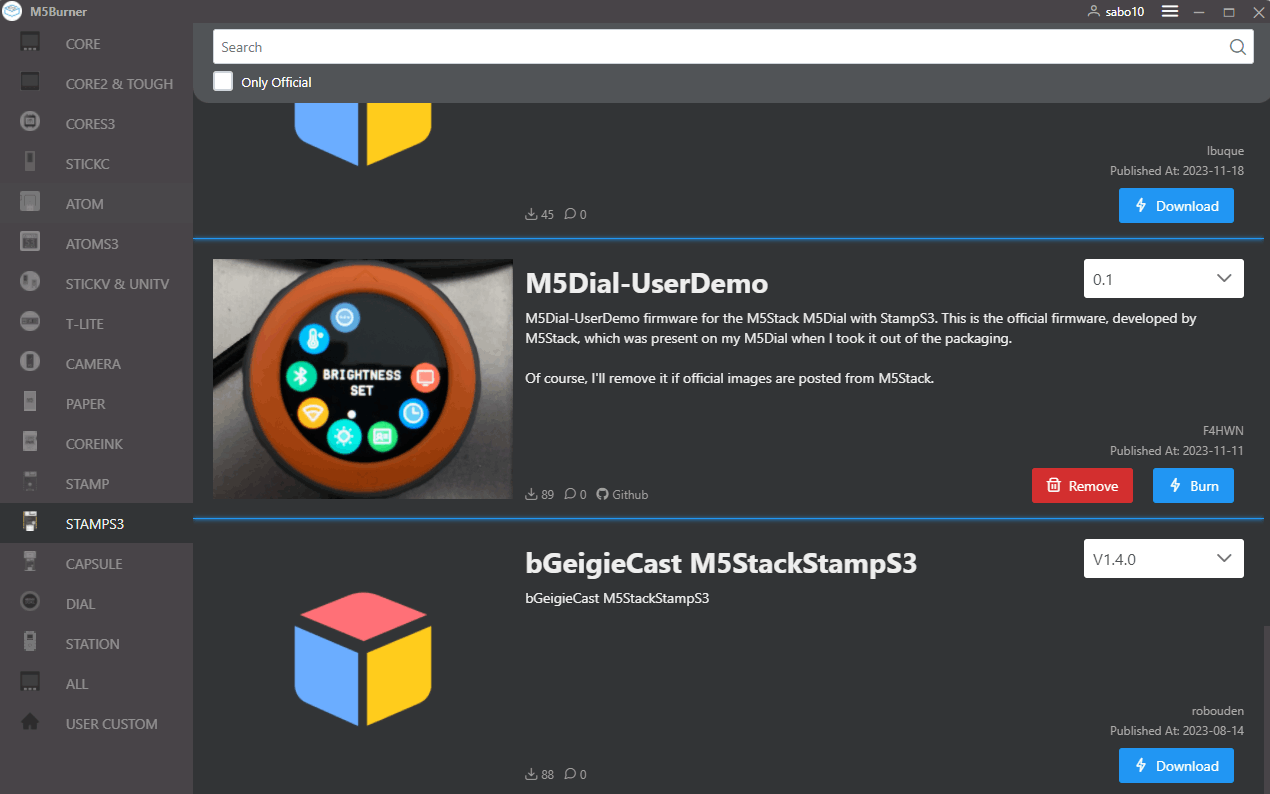Screen dimensions: 1270x794
Task: Click Published At: 2023-08-14 text
Action: pyautogui.click(x=1177, y=731)
